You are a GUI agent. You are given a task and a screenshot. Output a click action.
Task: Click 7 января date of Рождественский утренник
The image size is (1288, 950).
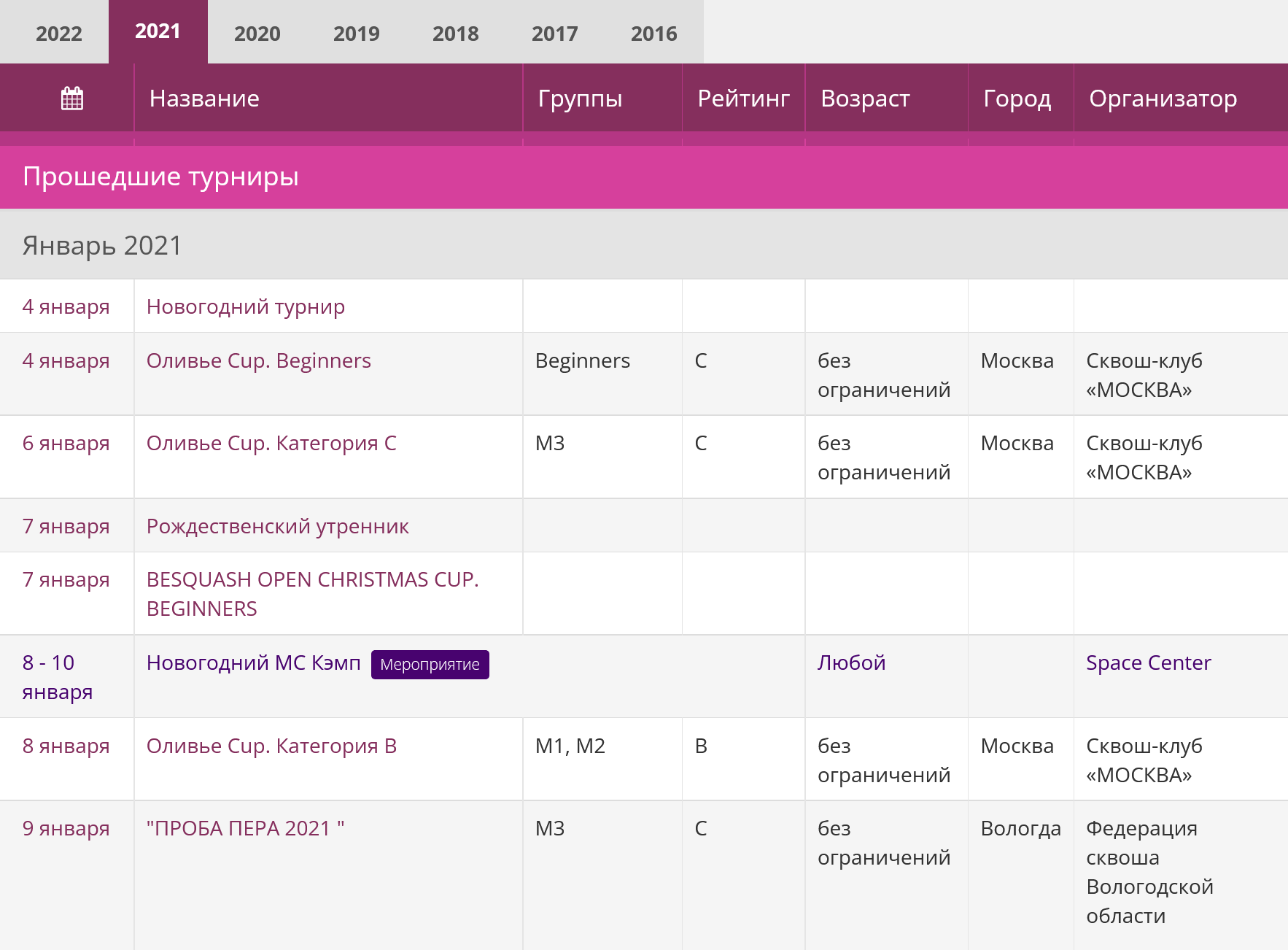66,526
